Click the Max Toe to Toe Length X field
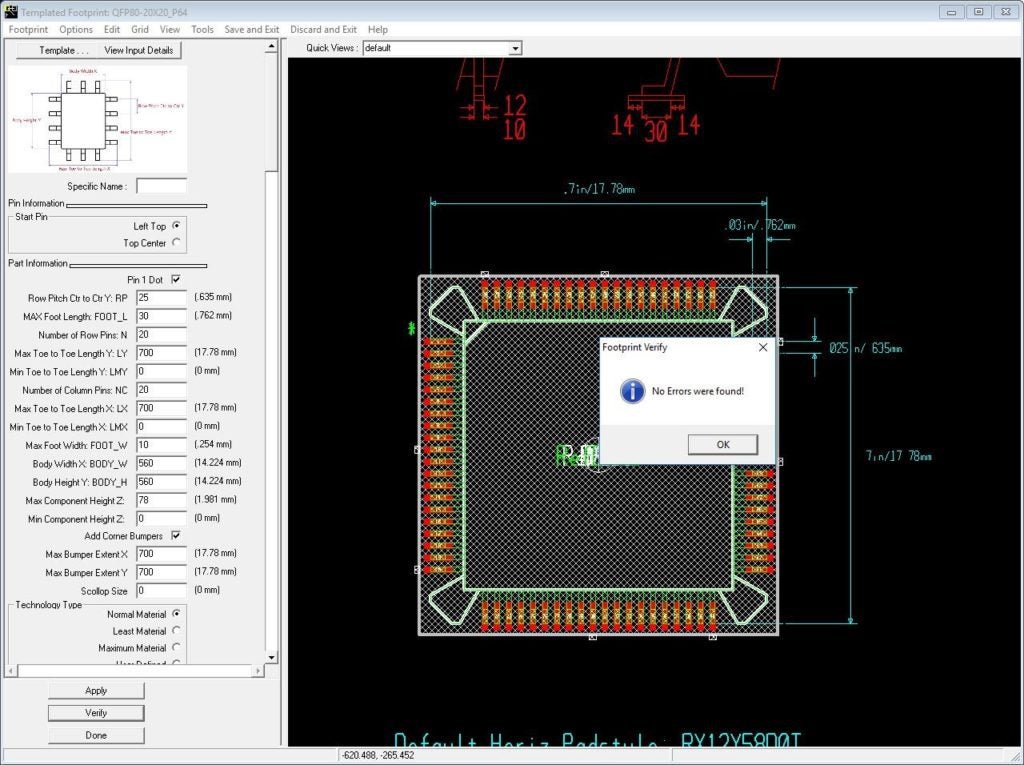 [161, 408]
